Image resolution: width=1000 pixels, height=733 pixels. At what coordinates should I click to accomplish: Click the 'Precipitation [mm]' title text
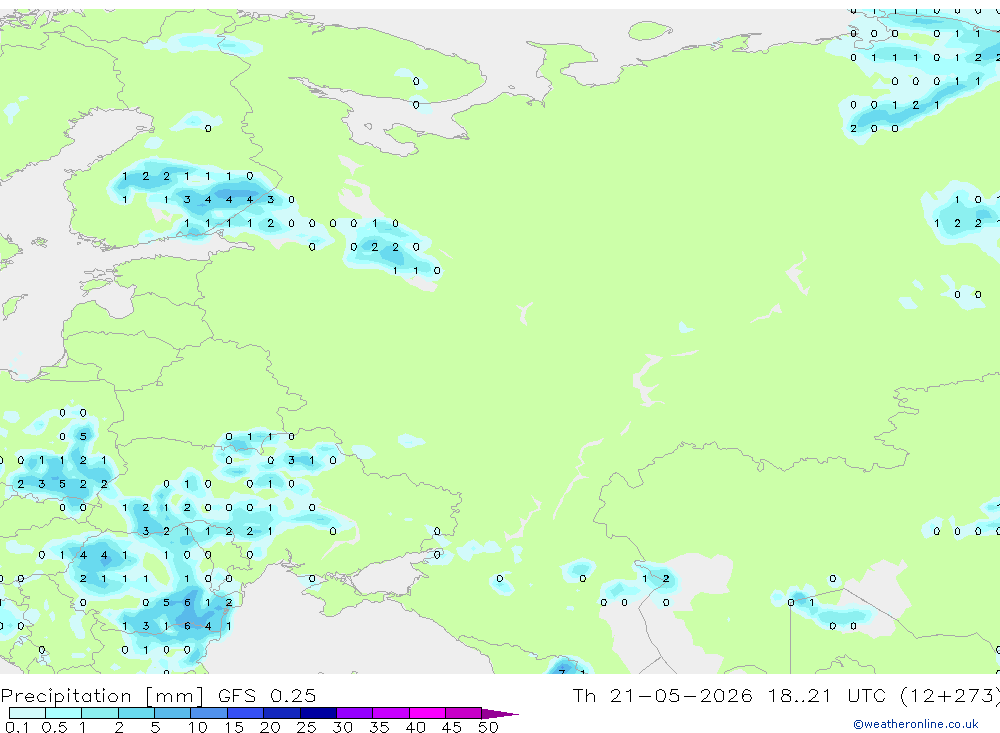click(x=102, y=695)
